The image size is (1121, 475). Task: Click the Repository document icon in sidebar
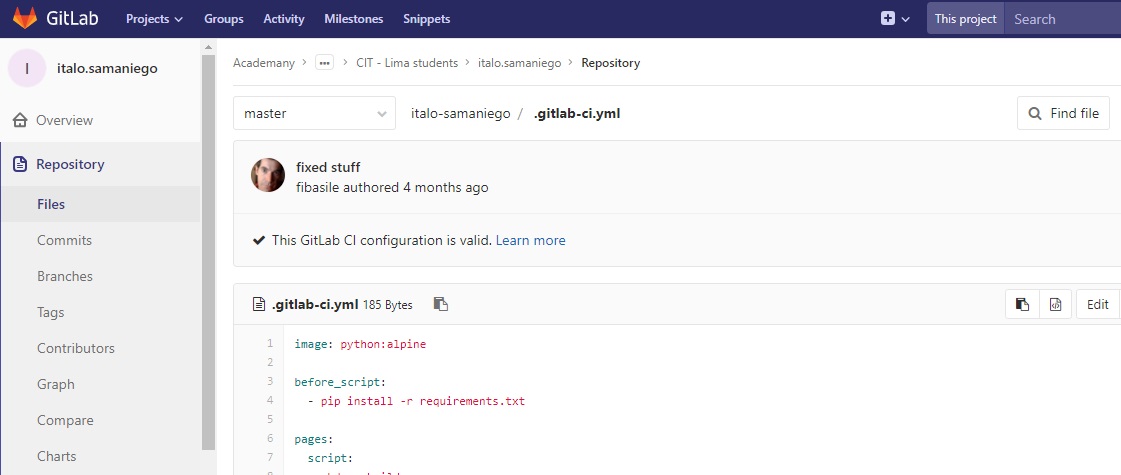coord(20,164)
